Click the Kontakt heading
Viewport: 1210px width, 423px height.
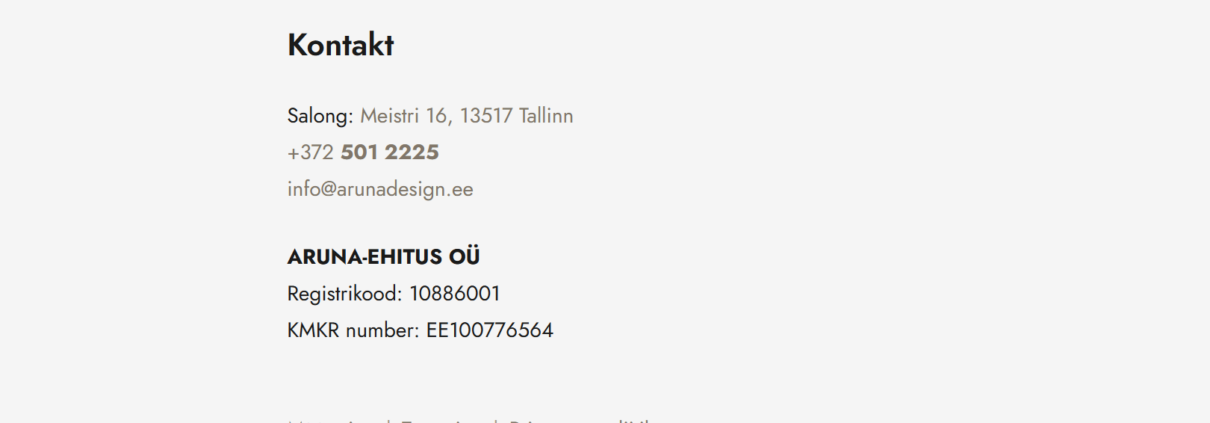pyautogui.click(x=340, y=45)
